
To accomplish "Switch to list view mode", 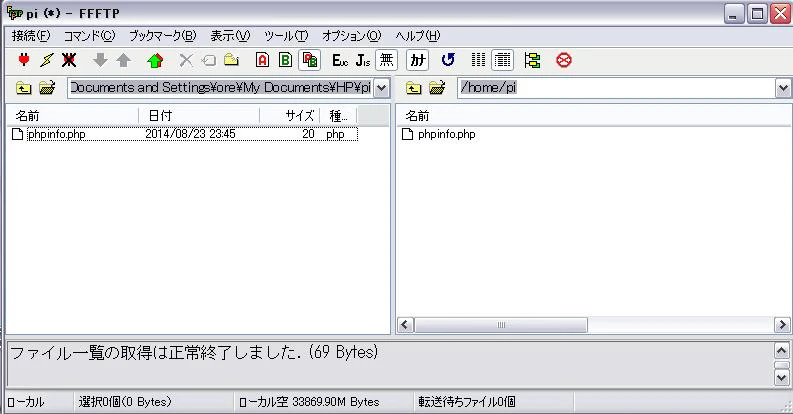I will (x=478, y=60).
